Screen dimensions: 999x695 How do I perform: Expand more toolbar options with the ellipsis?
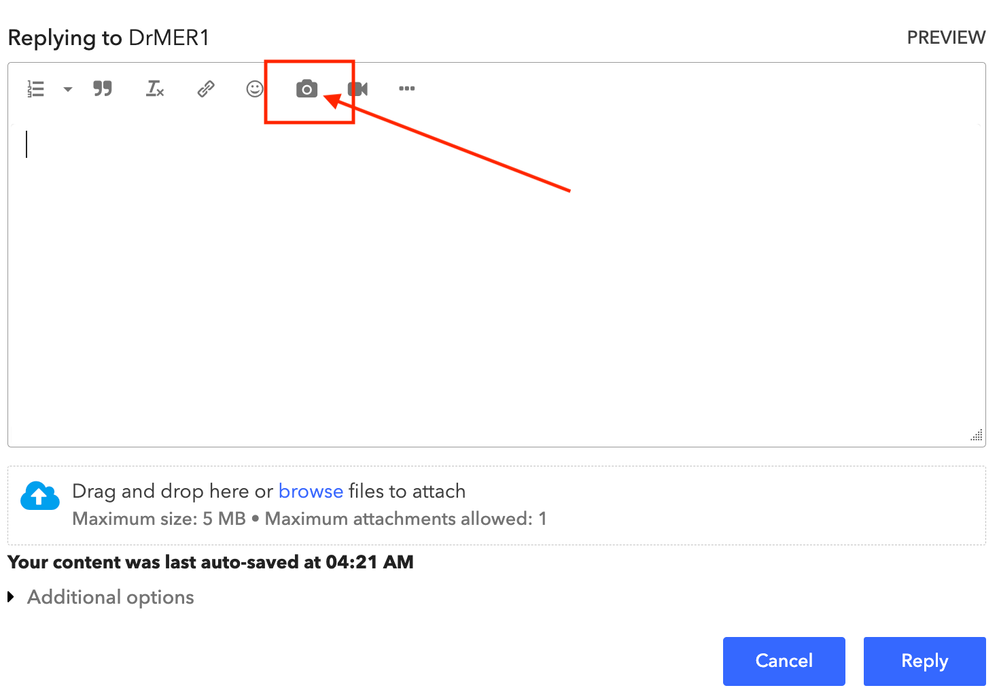coord(406,89)
